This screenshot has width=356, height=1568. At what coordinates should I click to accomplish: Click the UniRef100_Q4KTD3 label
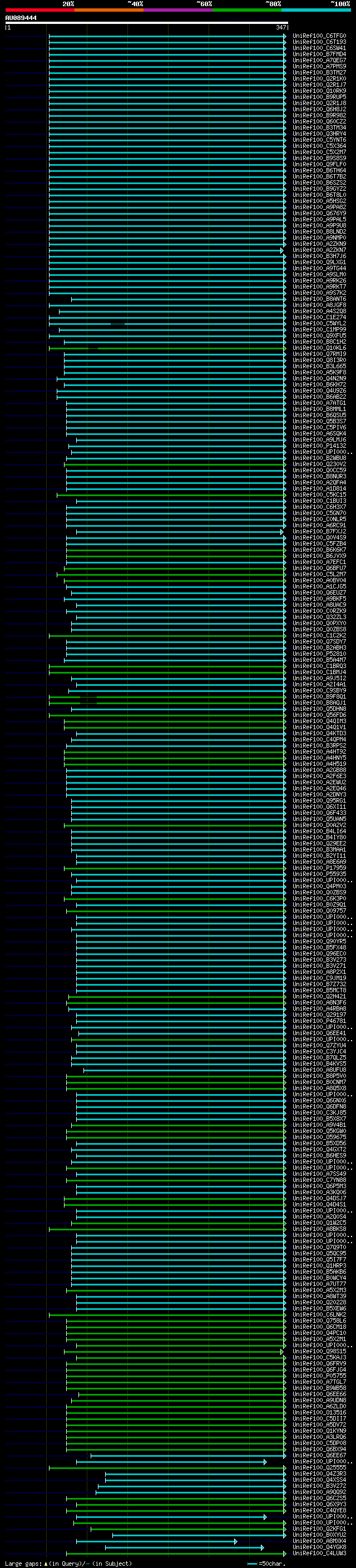(x=319, y=733)
